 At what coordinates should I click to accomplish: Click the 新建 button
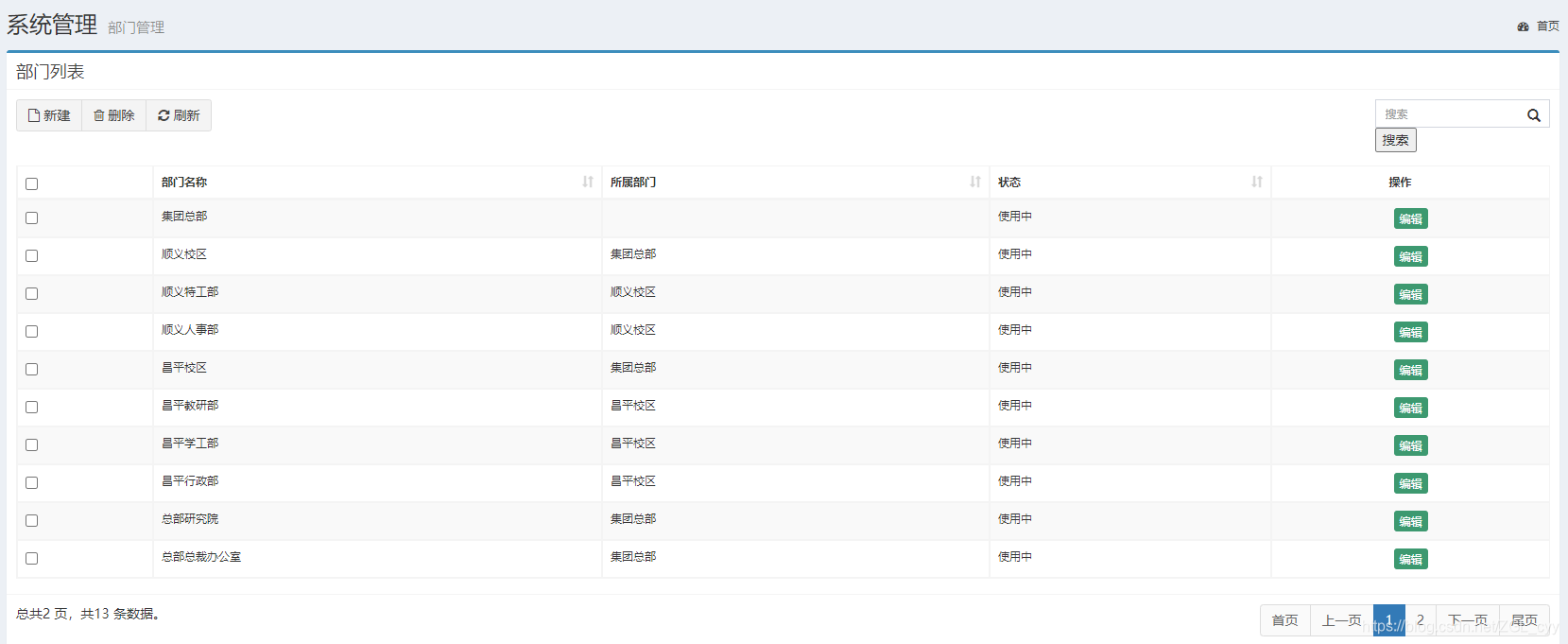(x=49, y=115)
